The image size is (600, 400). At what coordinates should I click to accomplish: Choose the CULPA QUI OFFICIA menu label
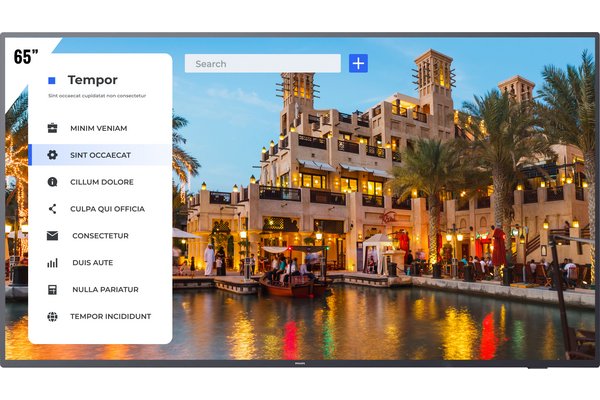tap(107, 209)
